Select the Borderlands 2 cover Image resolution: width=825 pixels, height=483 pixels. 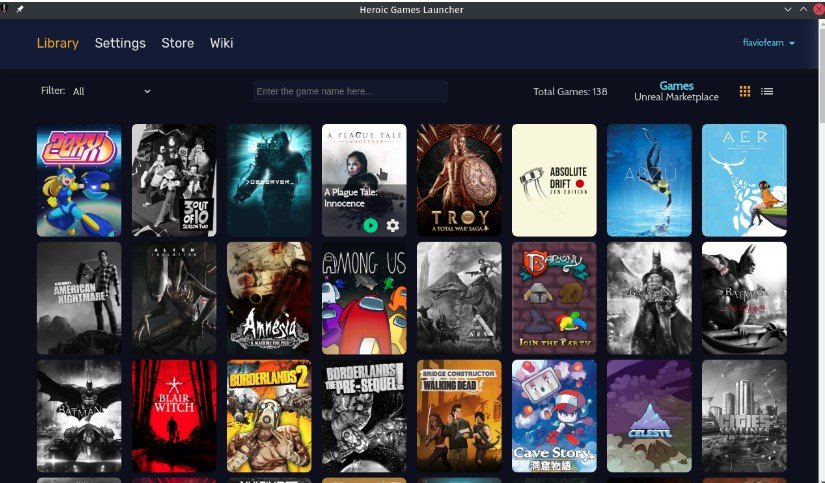[269, 416]
